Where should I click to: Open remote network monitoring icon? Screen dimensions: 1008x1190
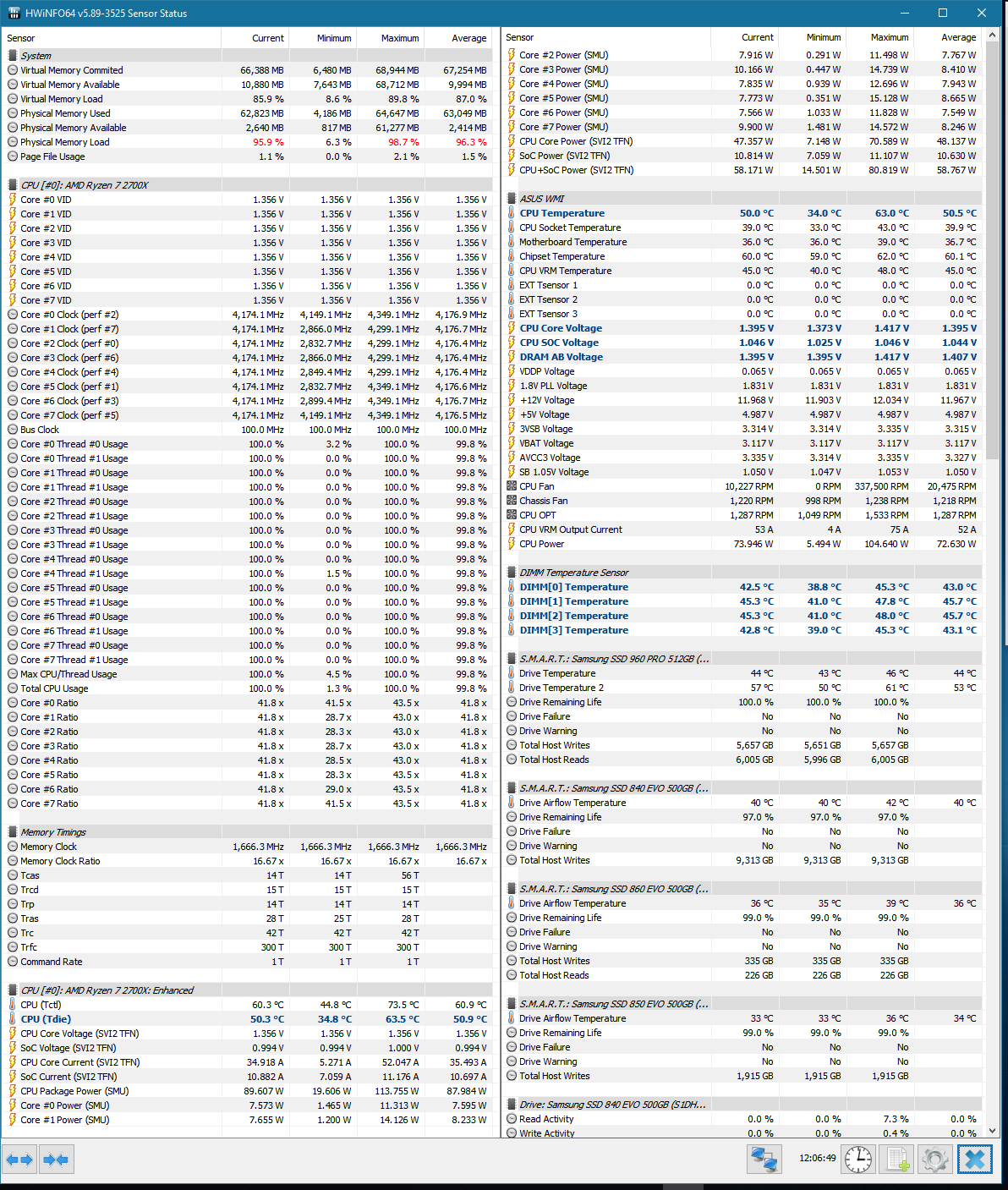pyautogui.click(x=764, y=1160)
